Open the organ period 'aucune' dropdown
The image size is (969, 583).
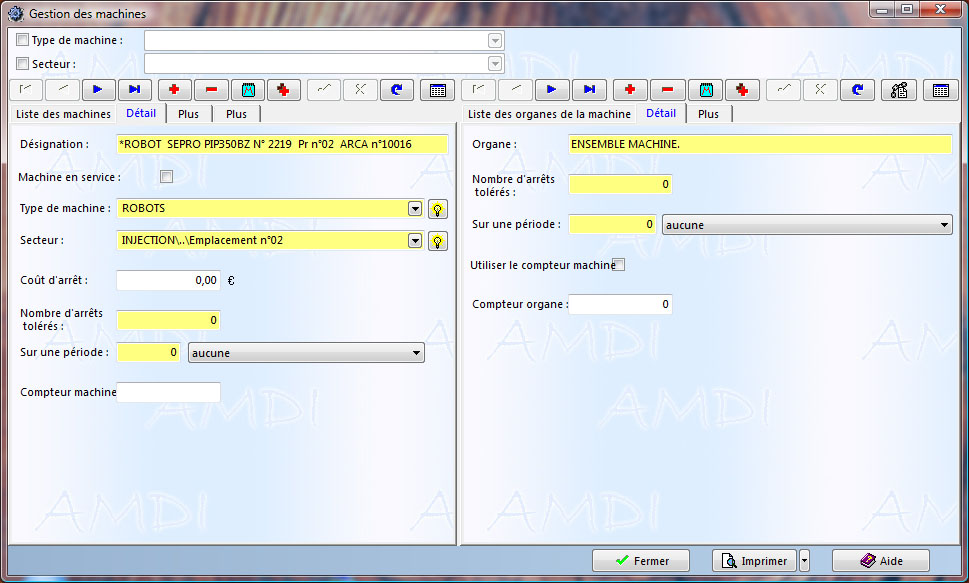pyautogui.click(x=944, y=225)
